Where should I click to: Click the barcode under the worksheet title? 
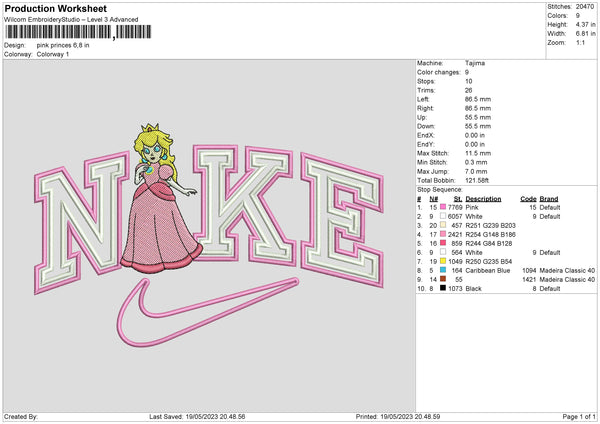point(78,32)
